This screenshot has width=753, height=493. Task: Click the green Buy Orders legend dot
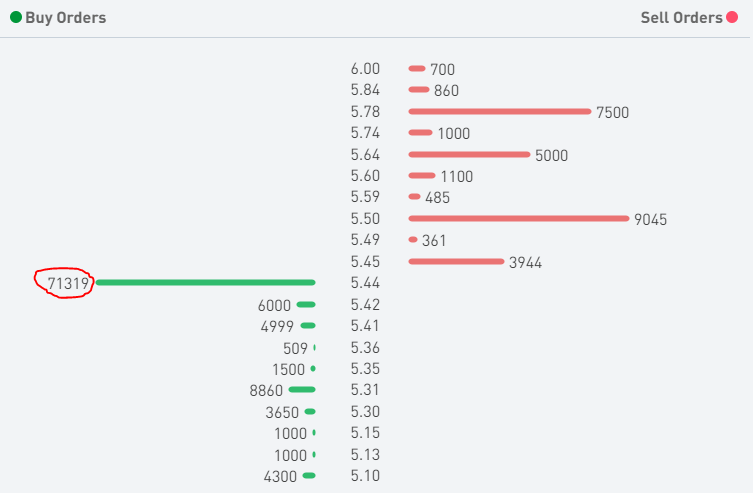tap(16, 18)
